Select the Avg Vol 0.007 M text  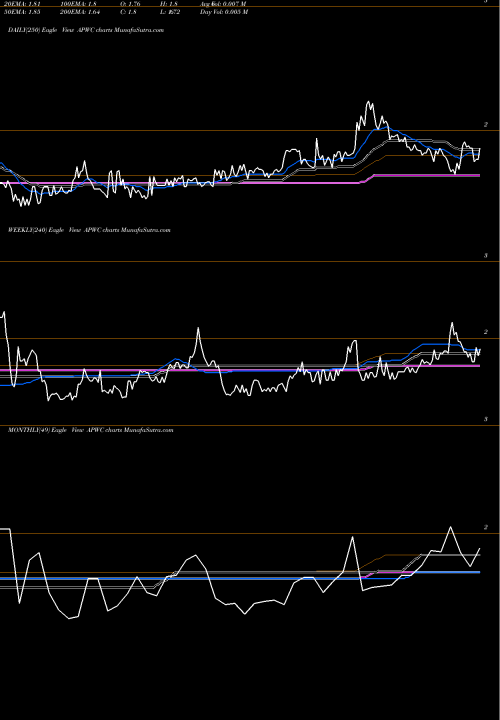223,4
